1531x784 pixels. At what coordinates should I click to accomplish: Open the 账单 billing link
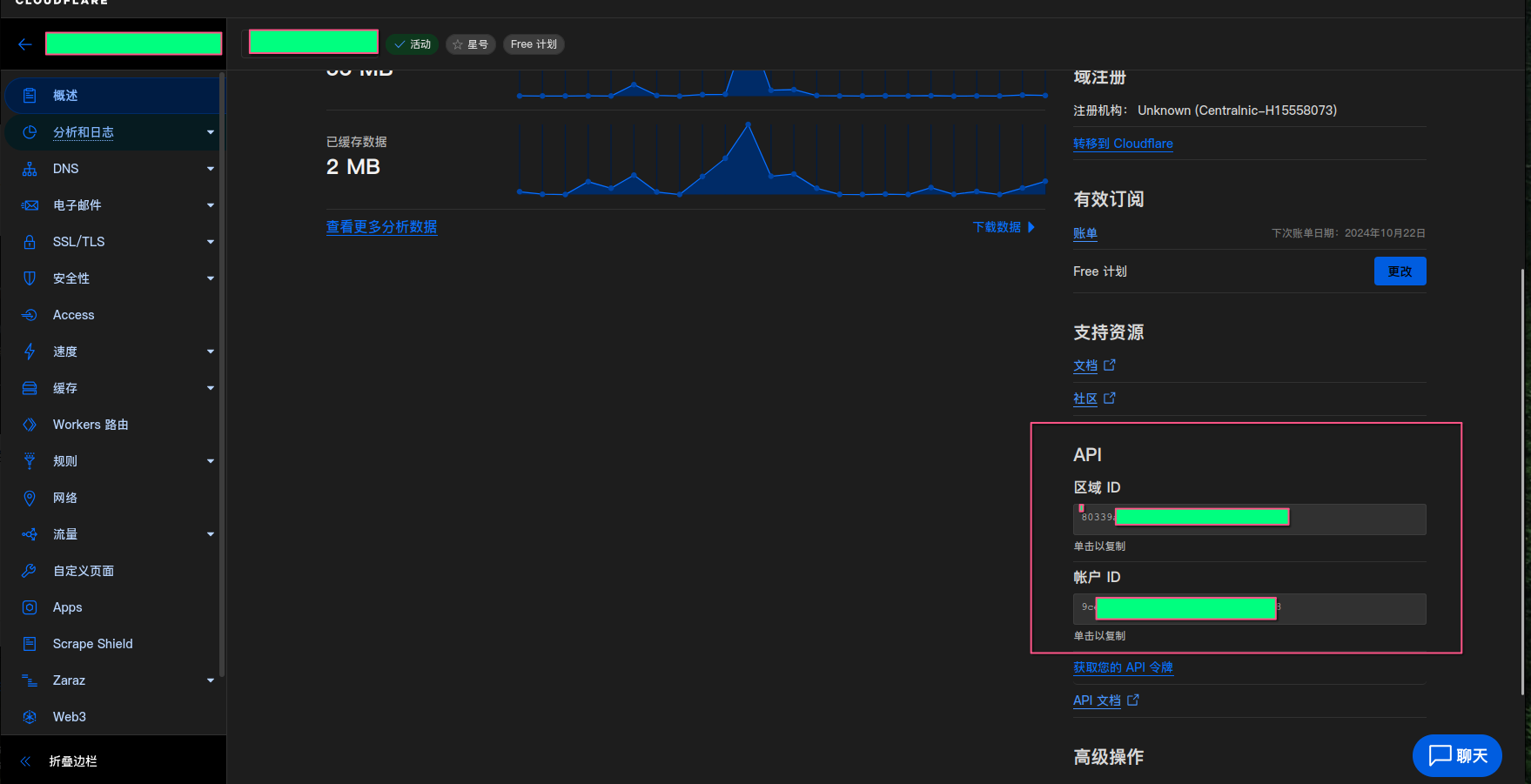(1085, 233)
